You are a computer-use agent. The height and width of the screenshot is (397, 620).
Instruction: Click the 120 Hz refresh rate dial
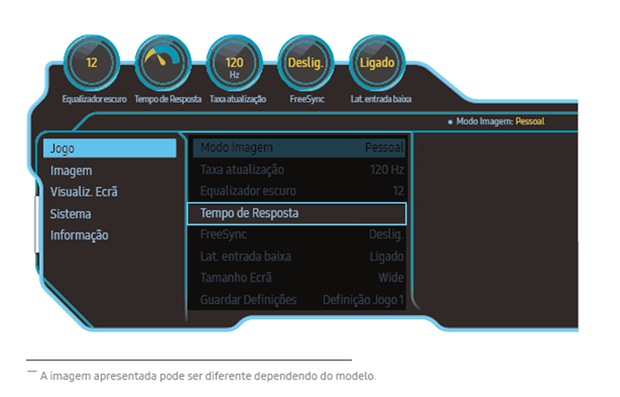[234, 63]
